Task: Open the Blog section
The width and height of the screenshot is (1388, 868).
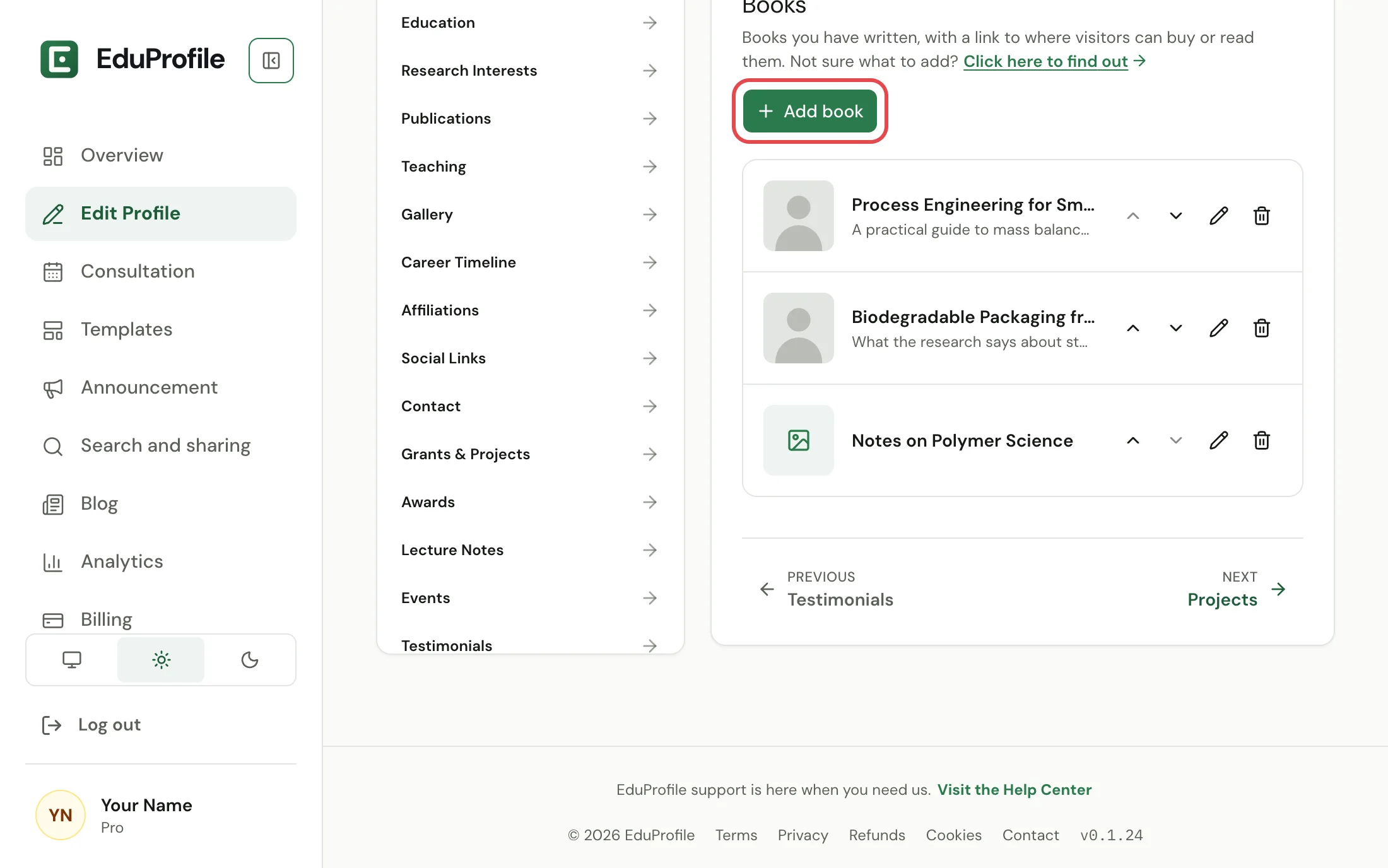Action: click(x=161, y=503)
